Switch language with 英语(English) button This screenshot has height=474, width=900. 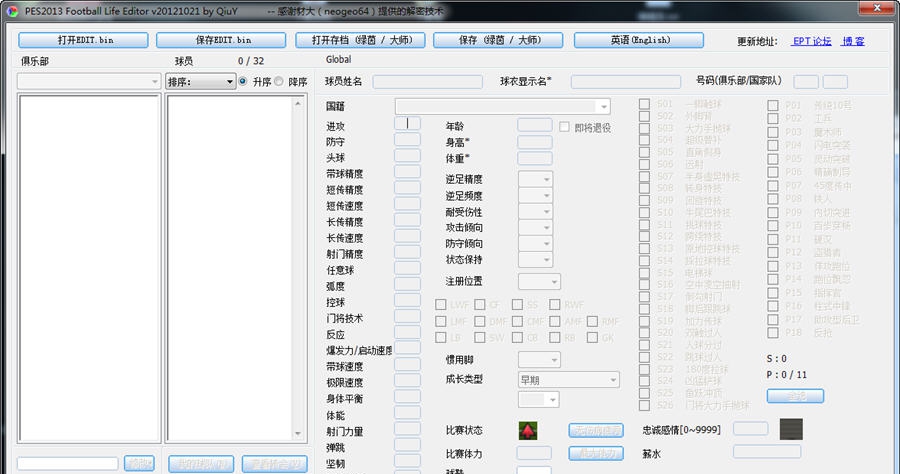click(639, 40)
